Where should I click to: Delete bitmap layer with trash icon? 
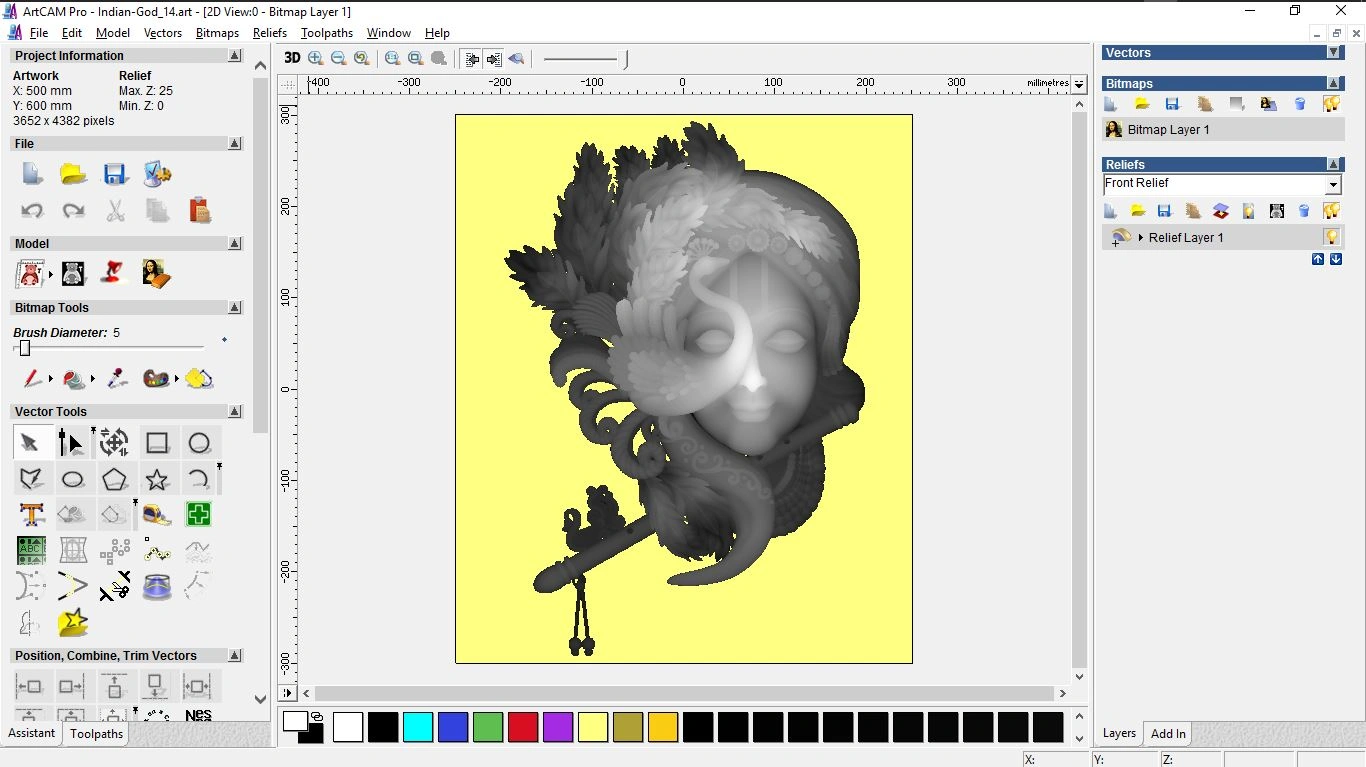[x=1300, y=104]
